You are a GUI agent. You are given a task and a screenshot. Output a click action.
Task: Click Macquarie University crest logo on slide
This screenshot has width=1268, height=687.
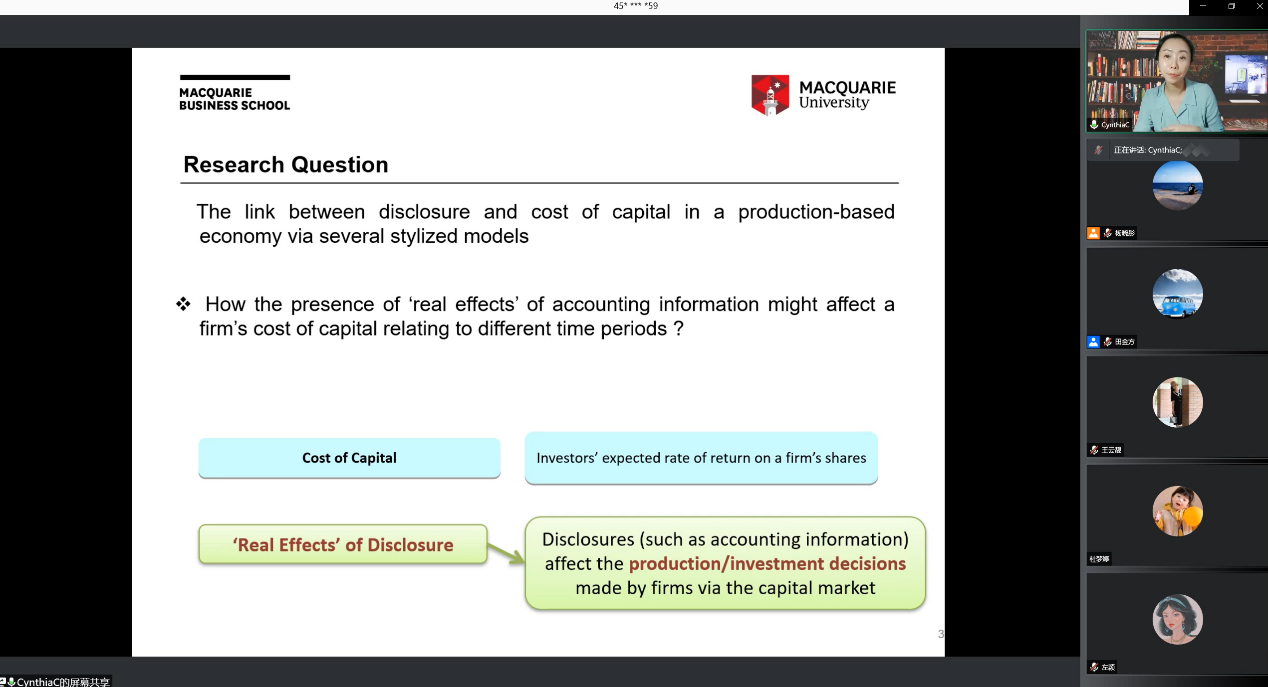[x=770, y=95]
